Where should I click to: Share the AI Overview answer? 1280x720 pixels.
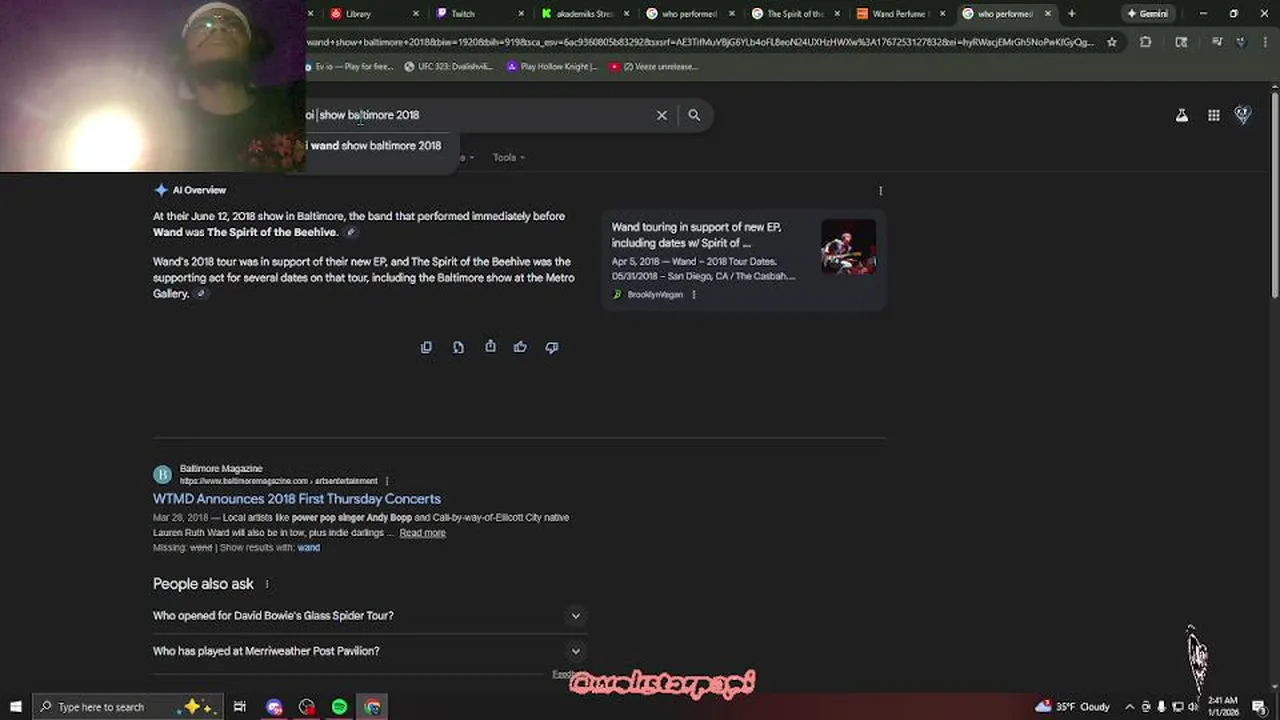[x=490, y=347]
